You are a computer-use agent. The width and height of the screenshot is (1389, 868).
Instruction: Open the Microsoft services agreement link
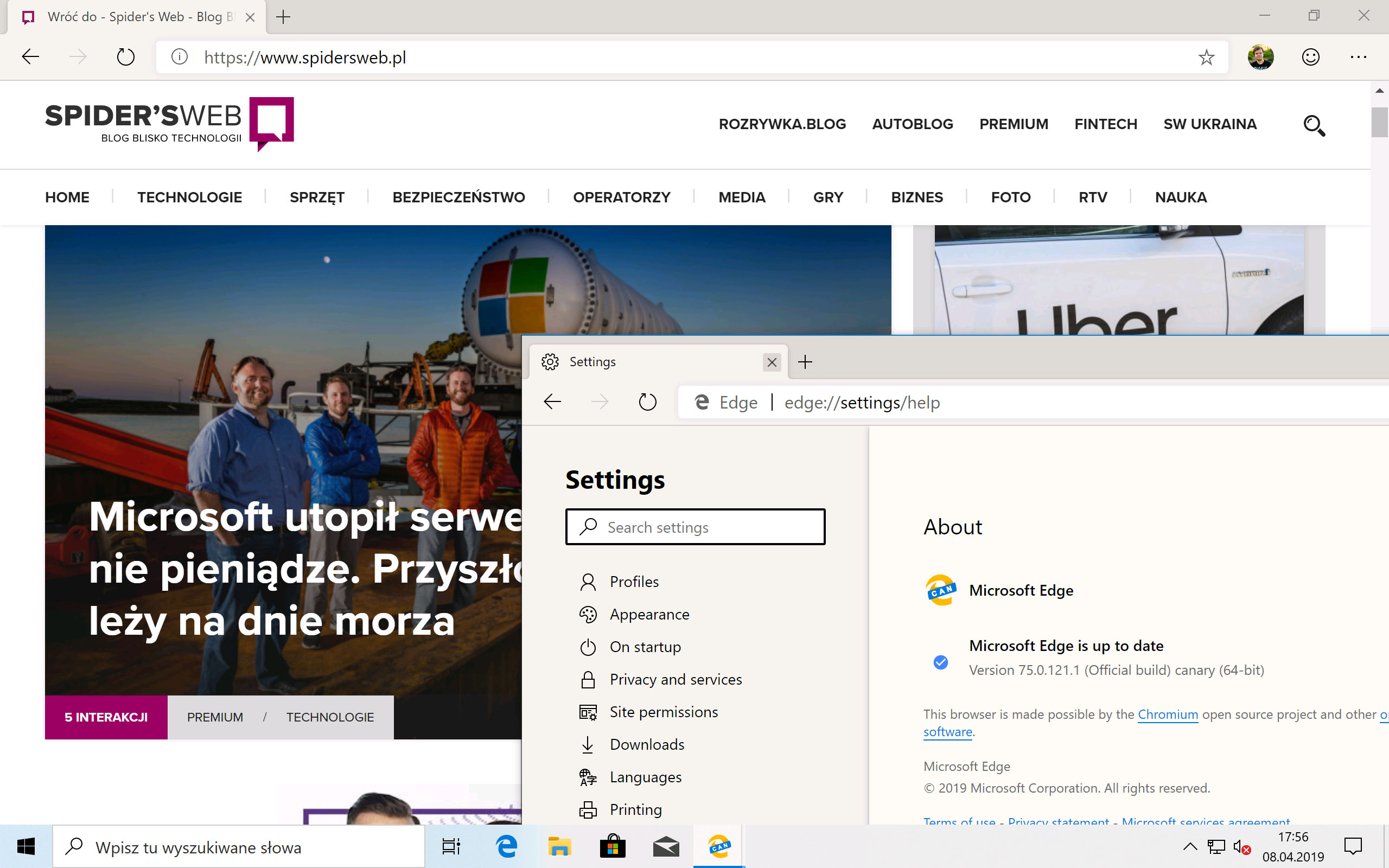[1205, 821]
